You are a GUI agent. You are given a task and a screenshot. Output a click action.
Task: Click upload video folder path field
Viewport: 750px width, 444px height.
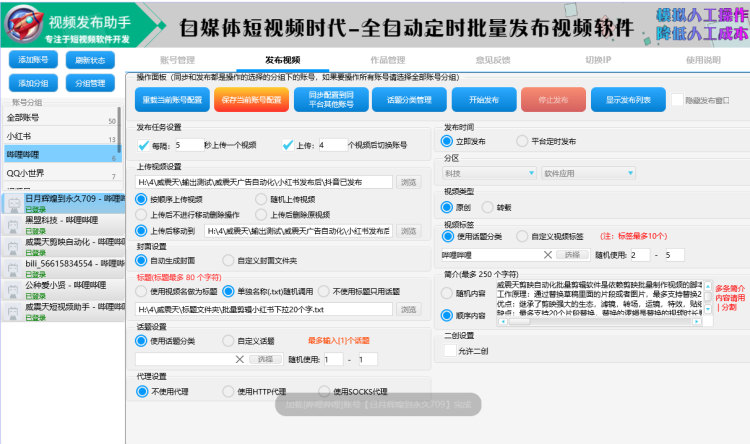coord(264,182)
